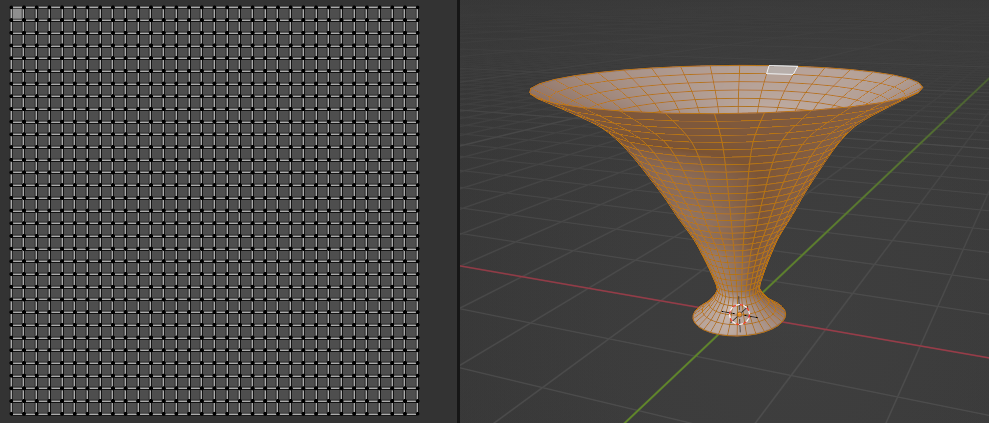This screenshot has width=989, height=423.
Task: Select the white active face on the funnel rim
Action: tap(781, 70)
